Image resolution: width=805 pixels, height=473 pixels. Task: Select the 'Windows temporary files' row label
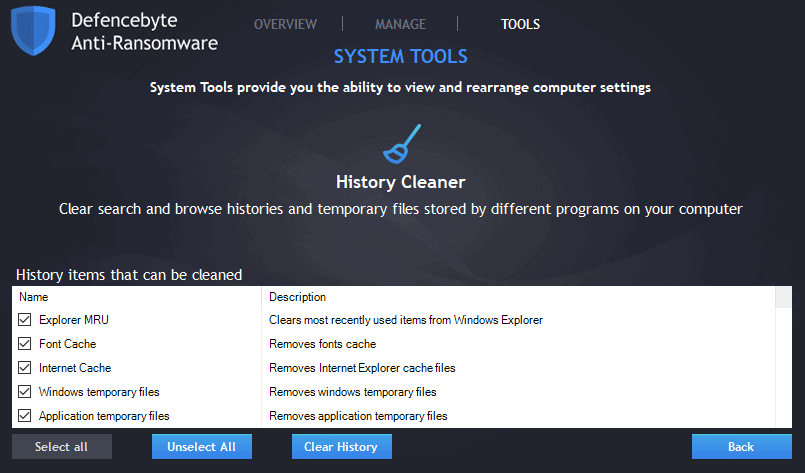(x=99, y=392)
